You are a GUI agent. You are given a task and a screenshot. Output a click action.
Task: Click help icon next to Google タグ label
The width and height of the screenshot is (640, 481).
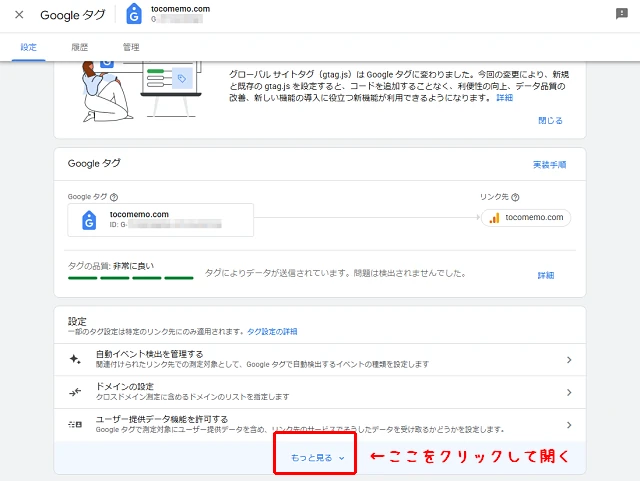click(x=114, y=197)
